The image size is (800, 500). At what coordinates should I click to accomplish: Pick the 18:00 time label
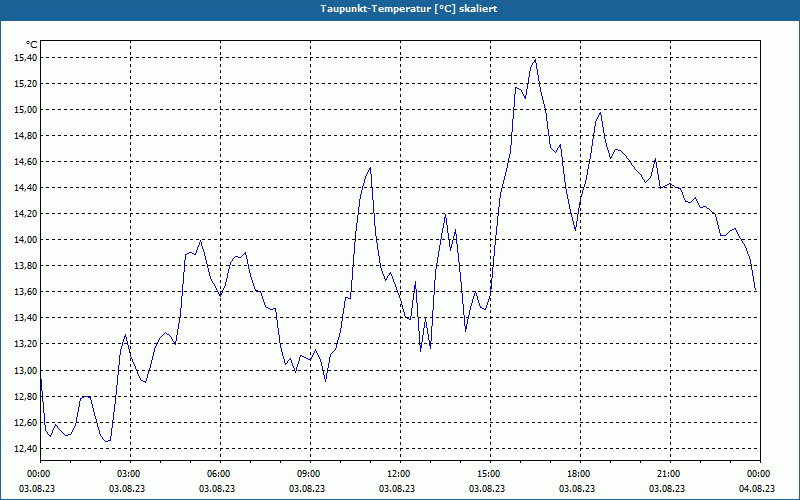[x=580, y=474]
